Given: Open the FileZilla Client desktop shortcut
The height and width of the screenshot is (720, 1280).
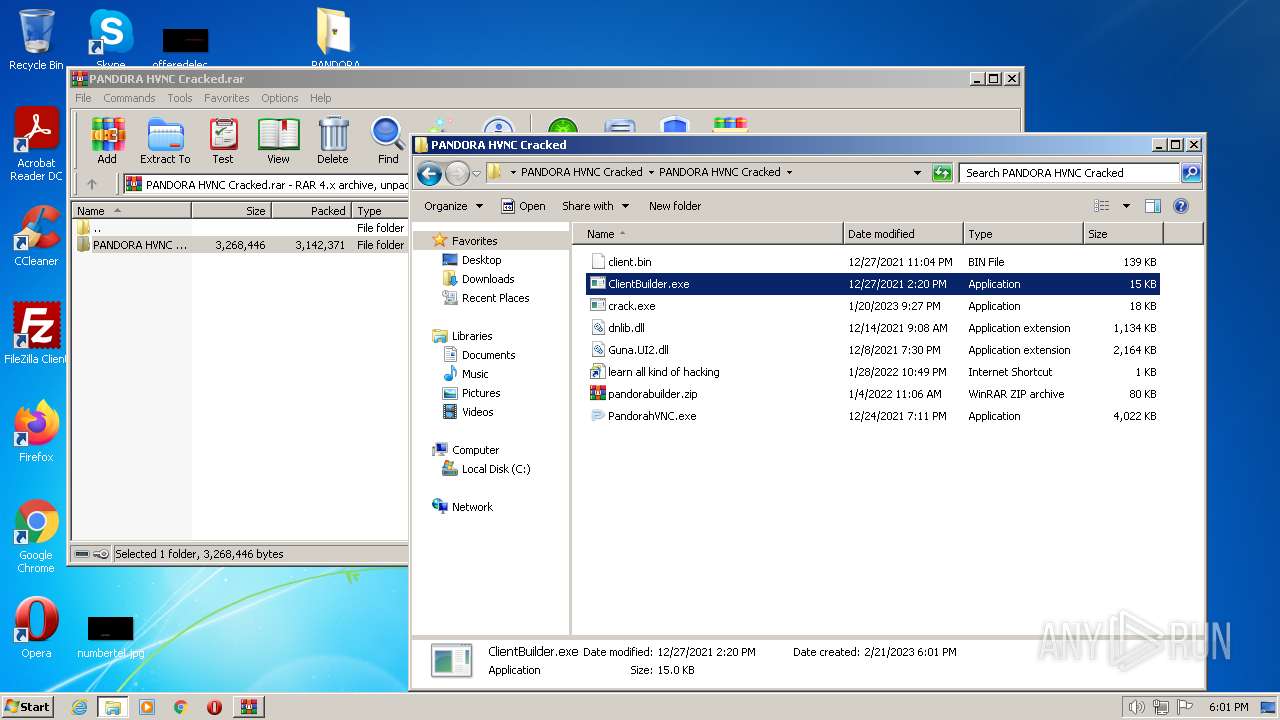Looking at the screenshot, I should pyautogui.click(x=36, y=333).
